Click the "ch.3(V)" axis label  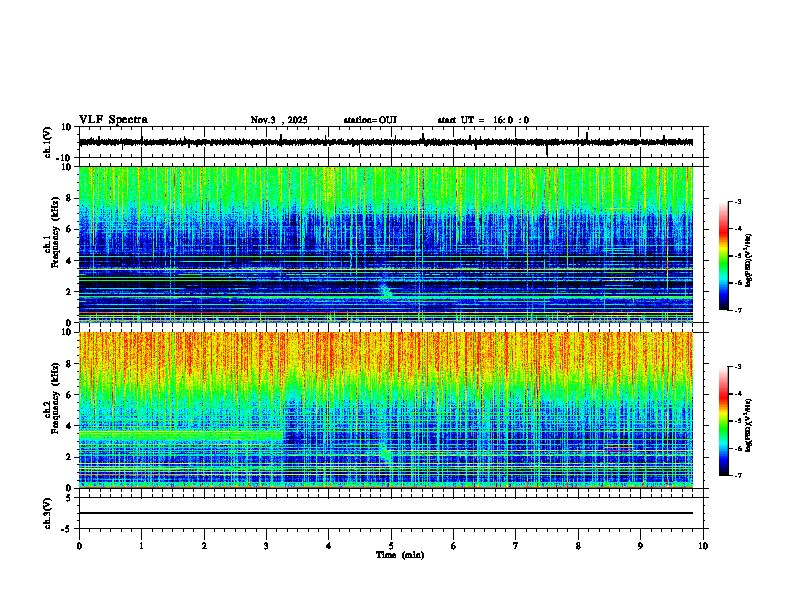48,513
